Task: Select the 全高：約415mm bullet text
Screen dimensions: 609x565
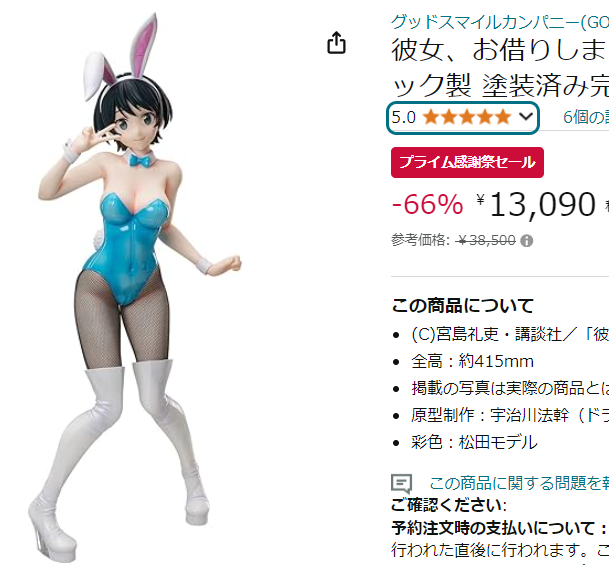Action: 473,362
